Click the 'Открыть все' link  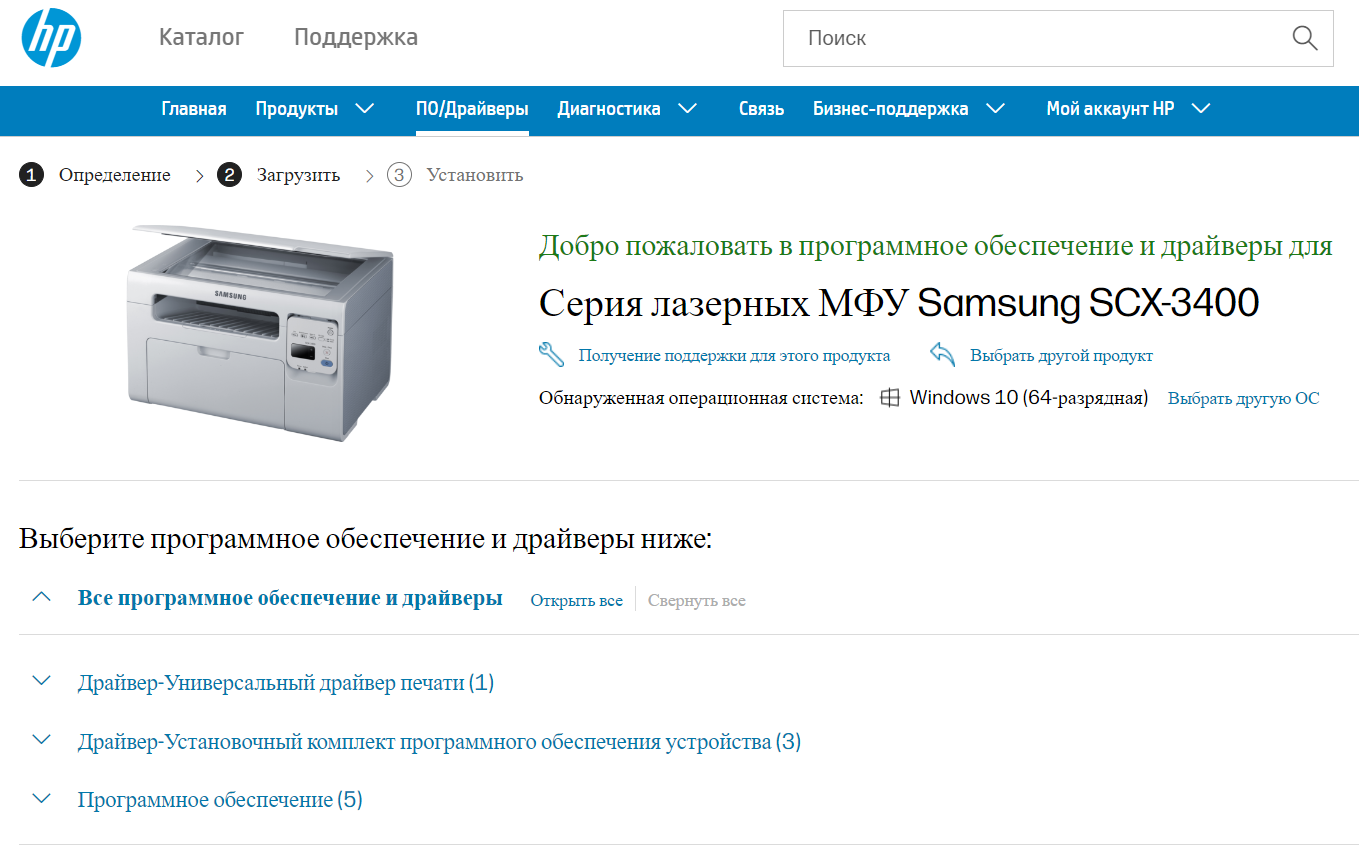(576, 601)
